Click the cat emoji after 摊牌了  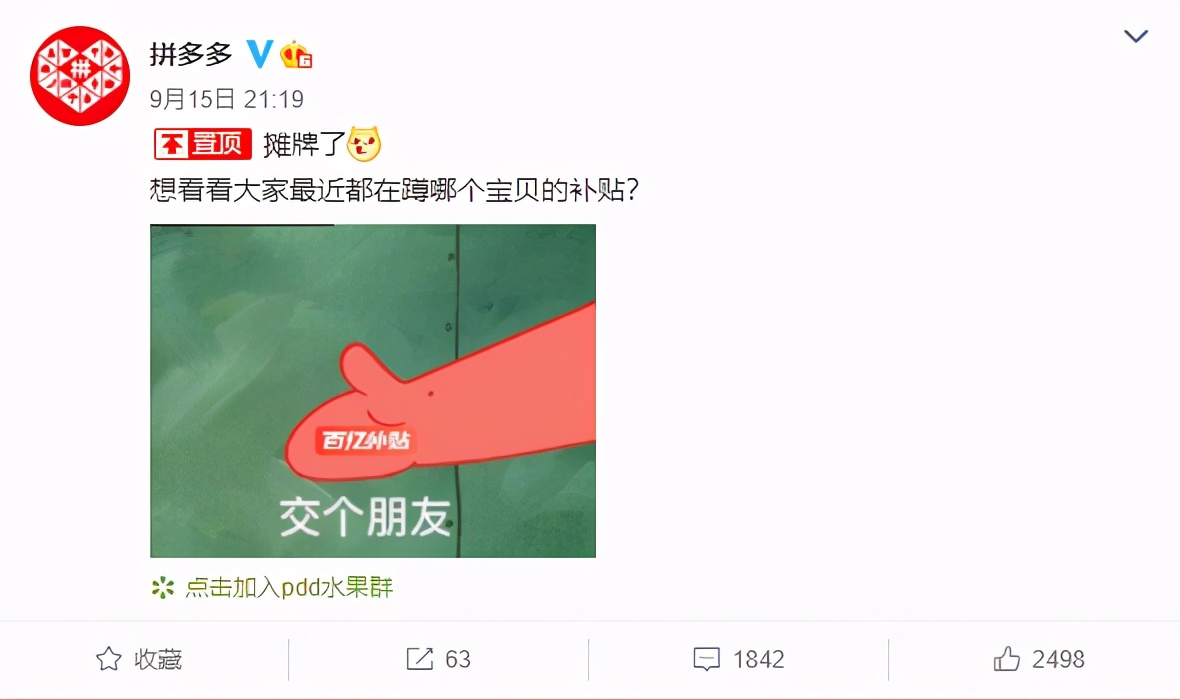pos(364,144)
